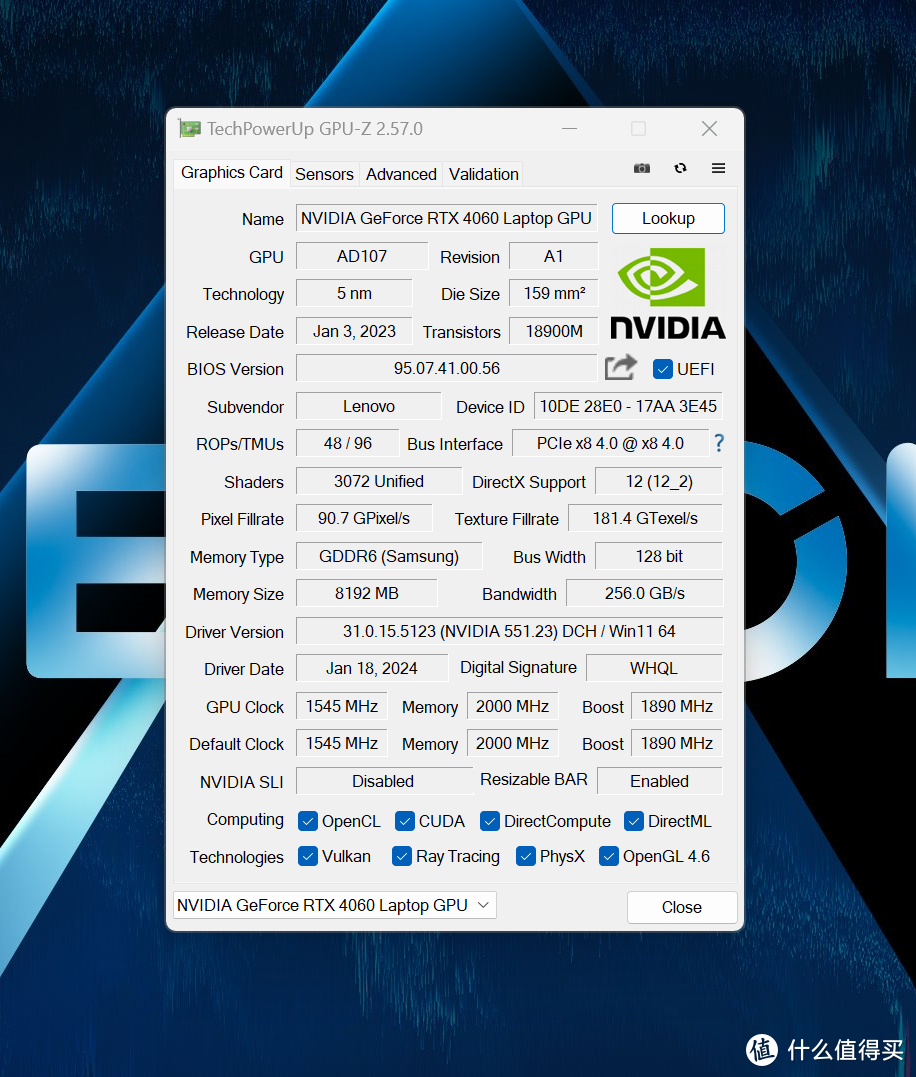Image resolution: width=916 pixels, height=1077 pixels.
Task: Take a screenshot with the camera icon
Action: [641, 168]
